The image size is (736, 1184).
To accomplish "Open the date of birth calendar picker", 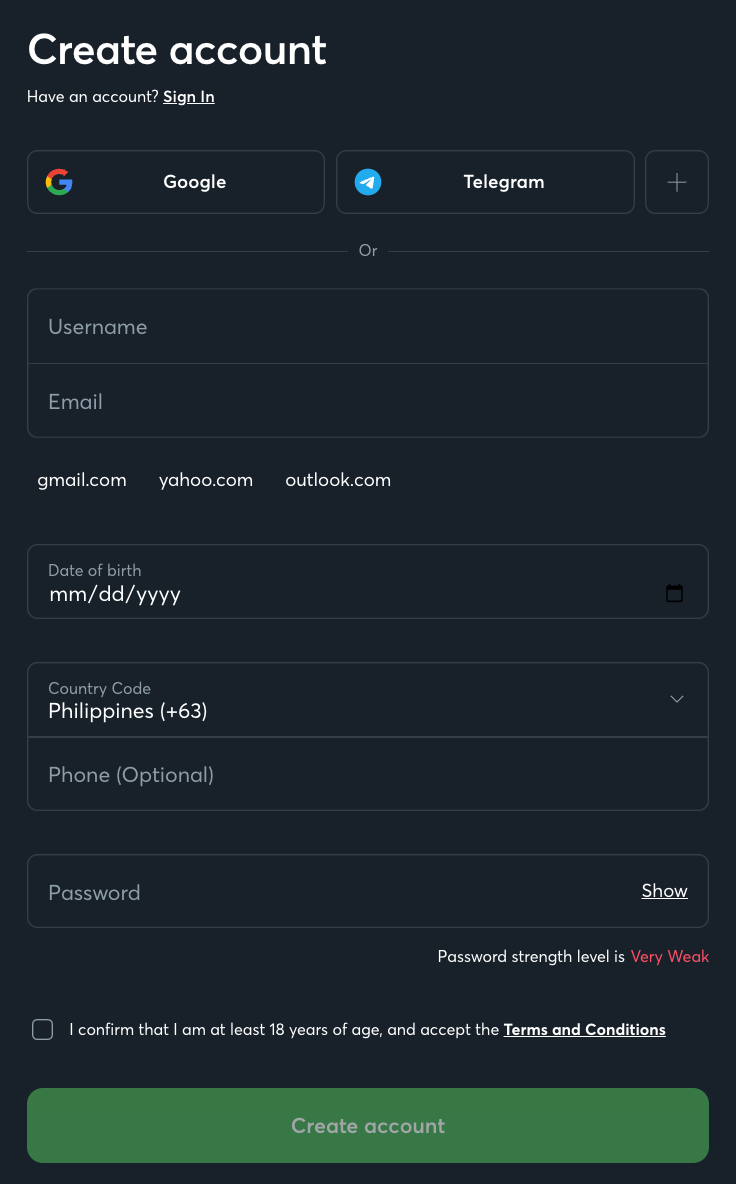I will 674,594.
